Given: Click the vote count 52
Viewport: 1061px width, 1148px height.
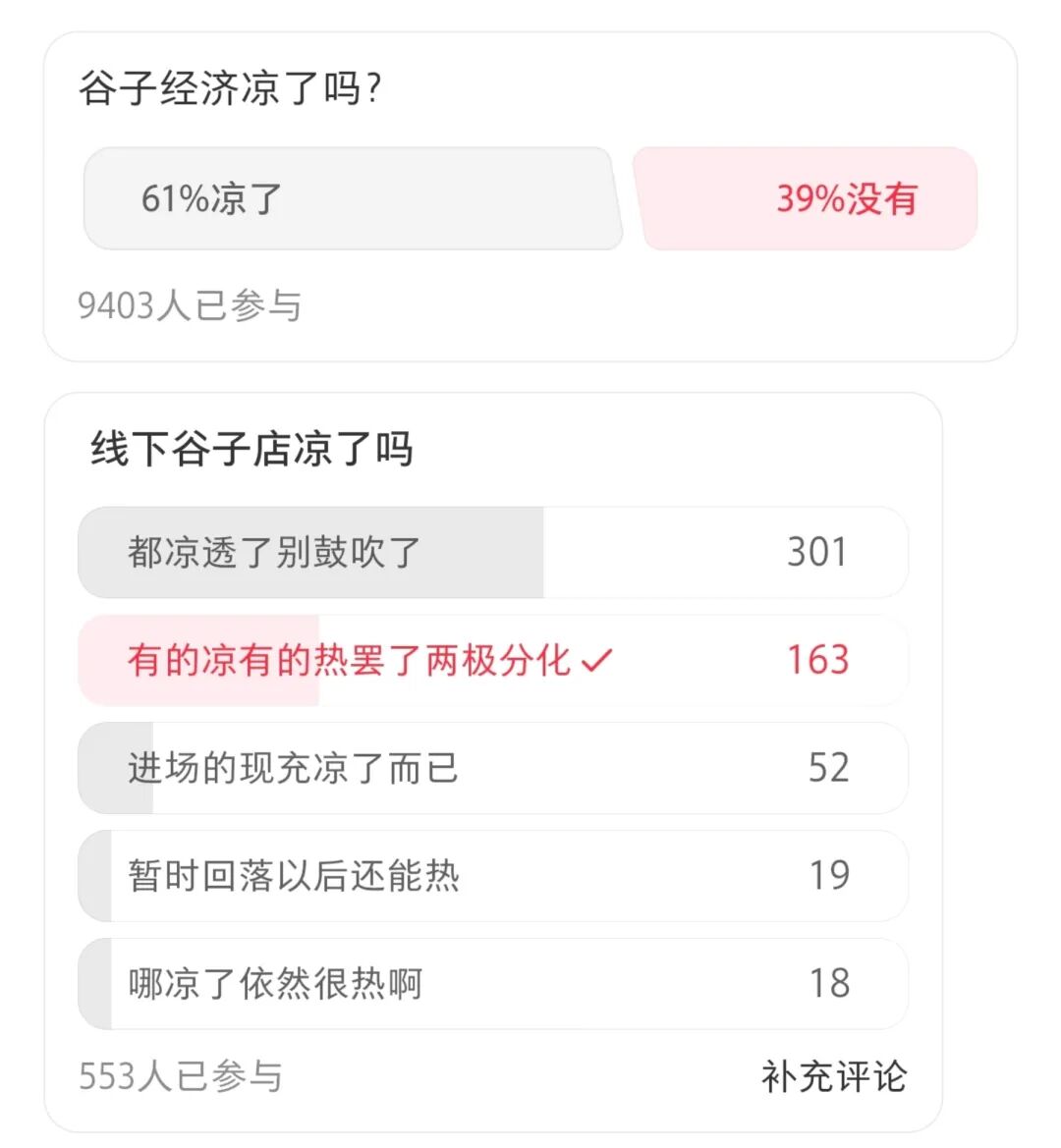Looking at the screenshot, I should tap(828, 767).
